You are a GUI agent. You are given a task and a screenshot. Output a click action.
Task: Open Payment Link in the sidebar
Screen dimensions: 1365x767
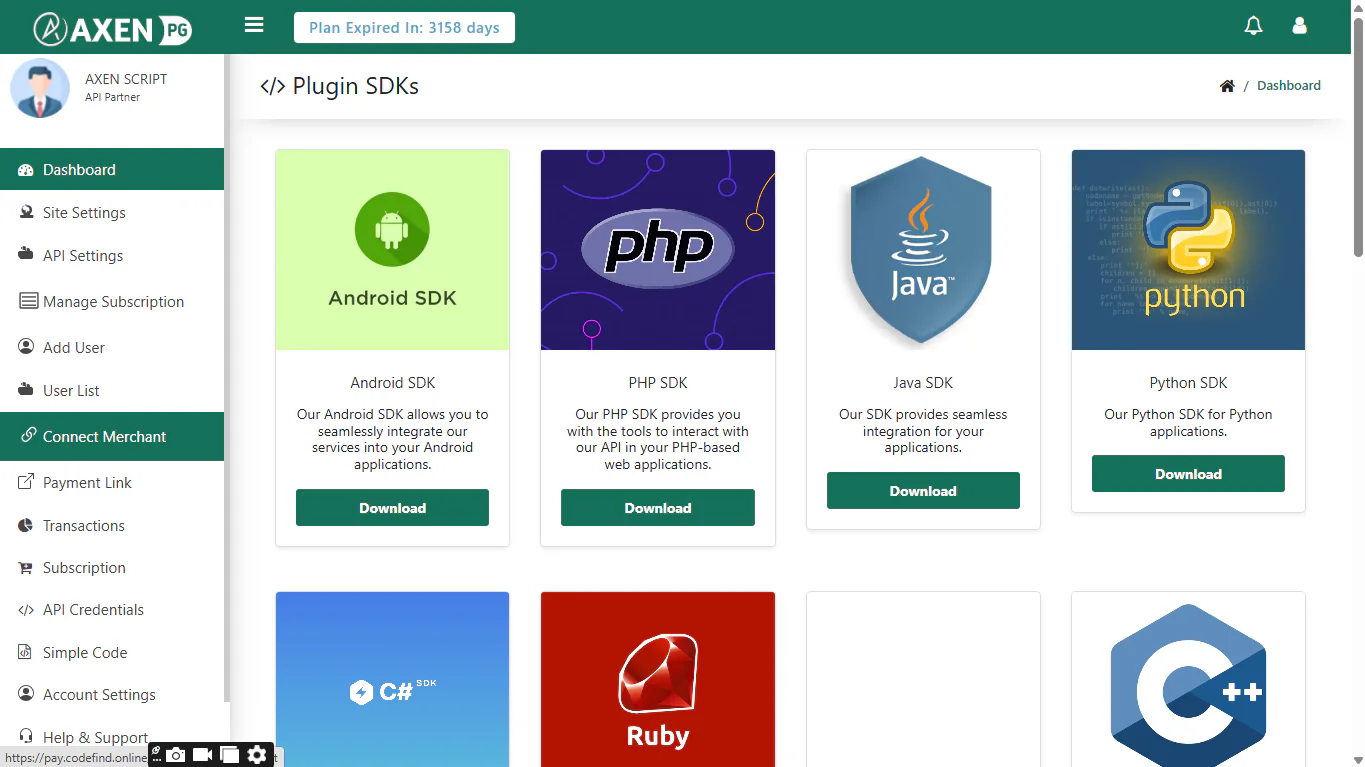(x=112, y=482)
